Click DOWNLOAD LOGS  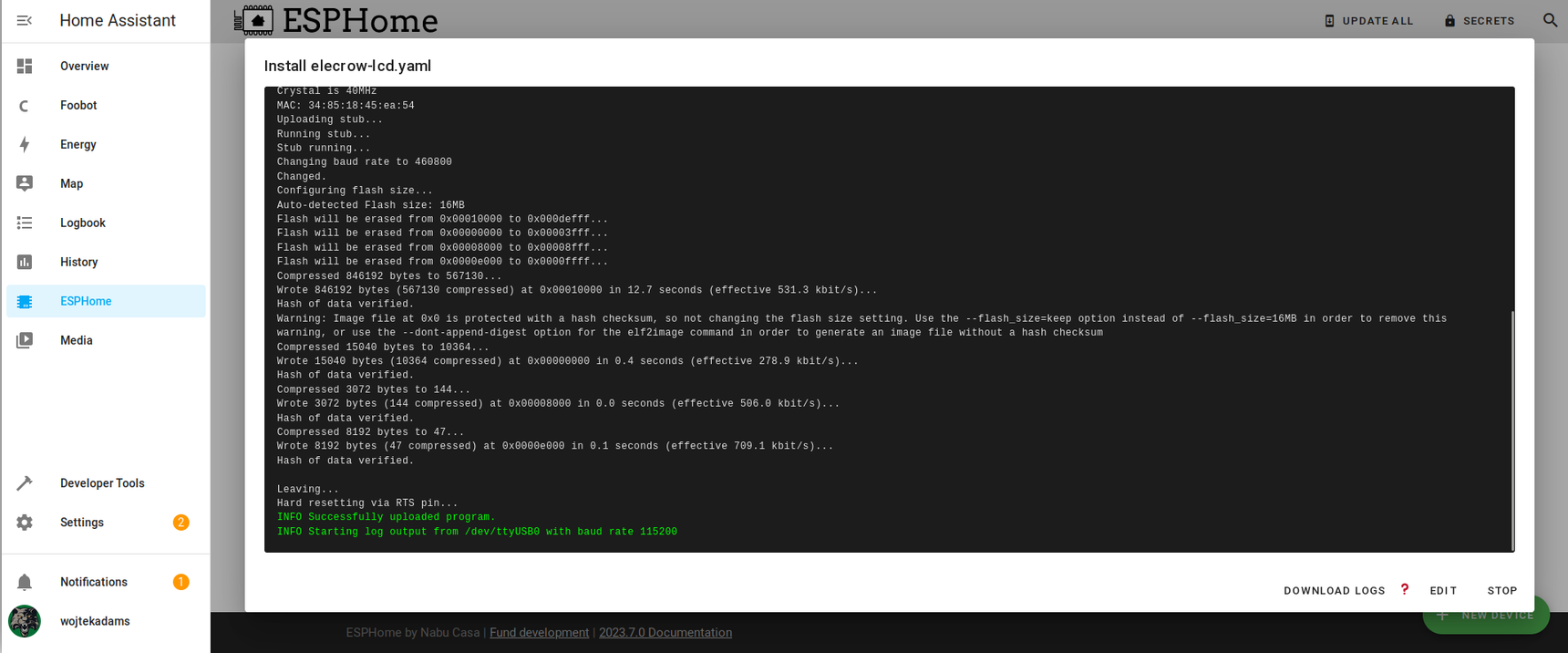pyautogui.click(x=1334, y=590)
